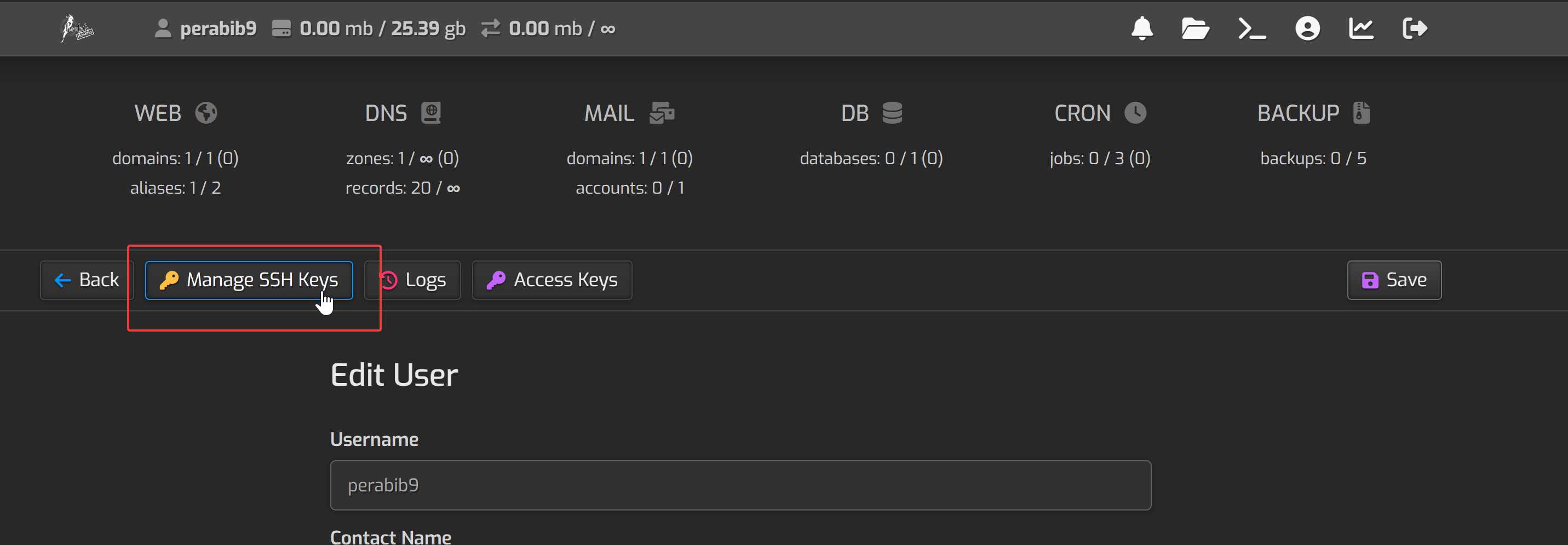1568x545 pixels.
Task: Open the notifications bell icon
Action: click(1142, 28)
